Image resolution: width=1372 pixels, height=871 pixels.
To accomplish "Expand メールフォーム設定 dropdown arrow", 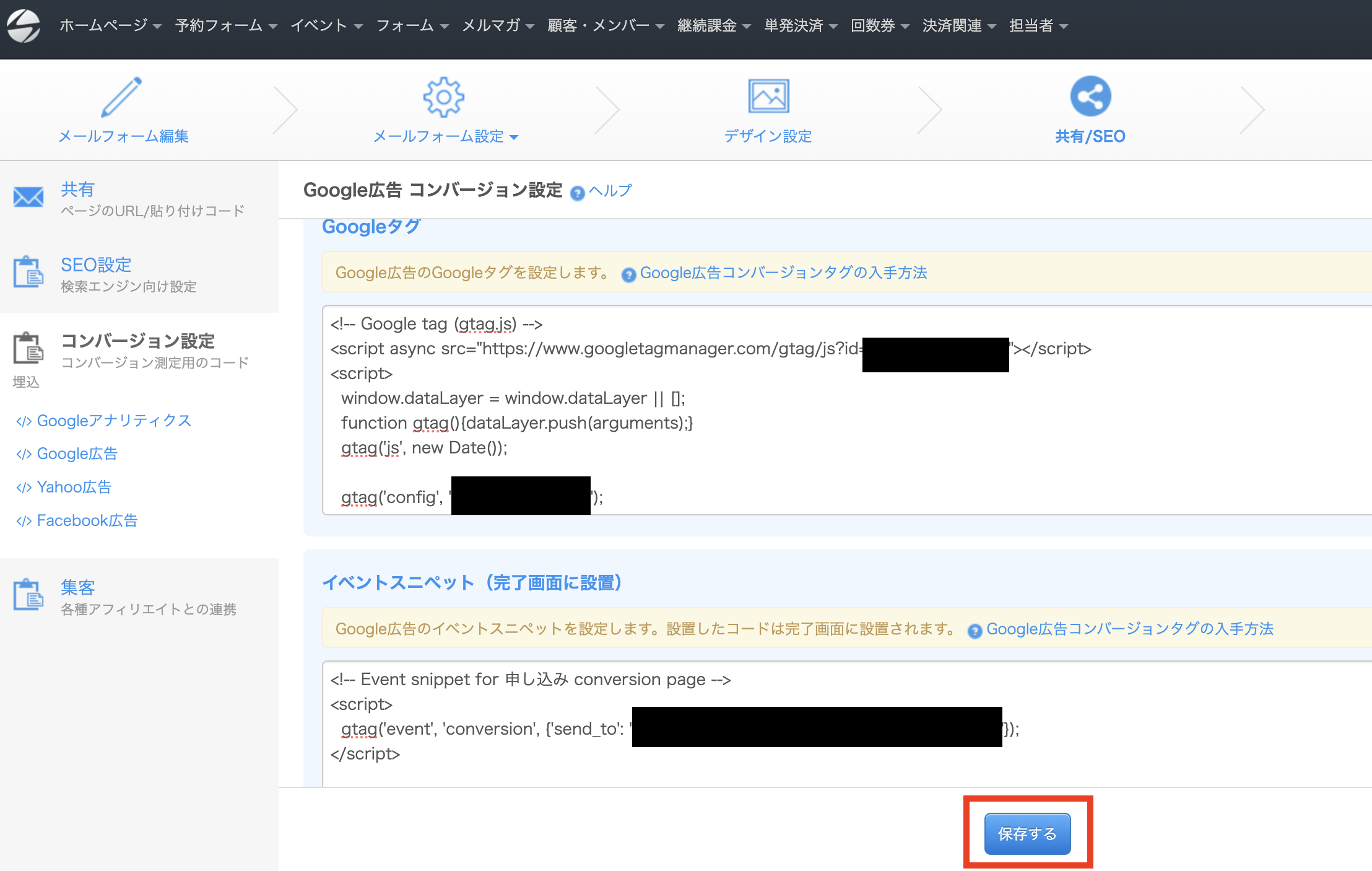I will pyautogui.click(x=514, y=138).
